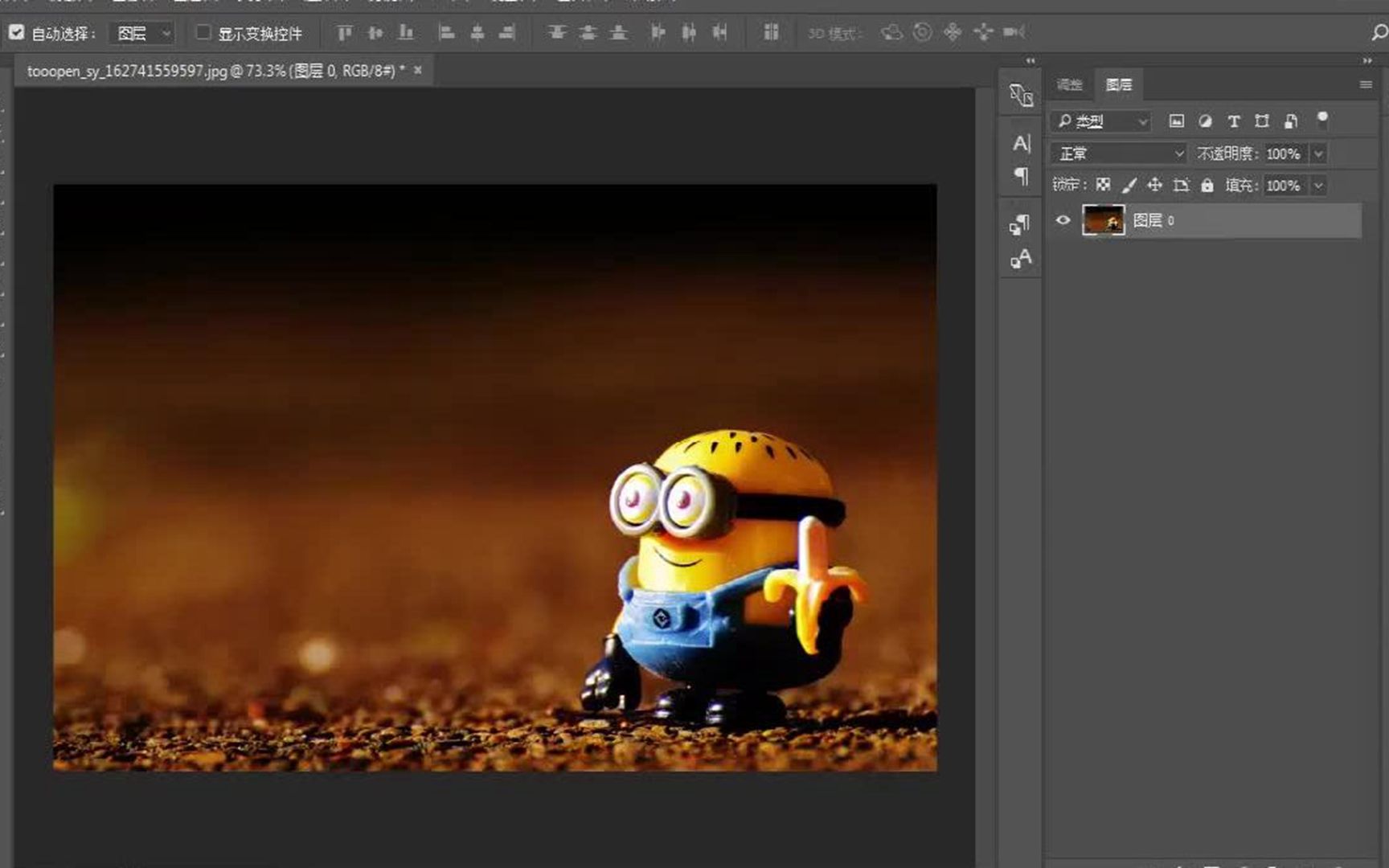Hide 图层 0 with eye icon
This screenshot has height=868, width=1389.
pyautogui.click(x=1063, y=220)
